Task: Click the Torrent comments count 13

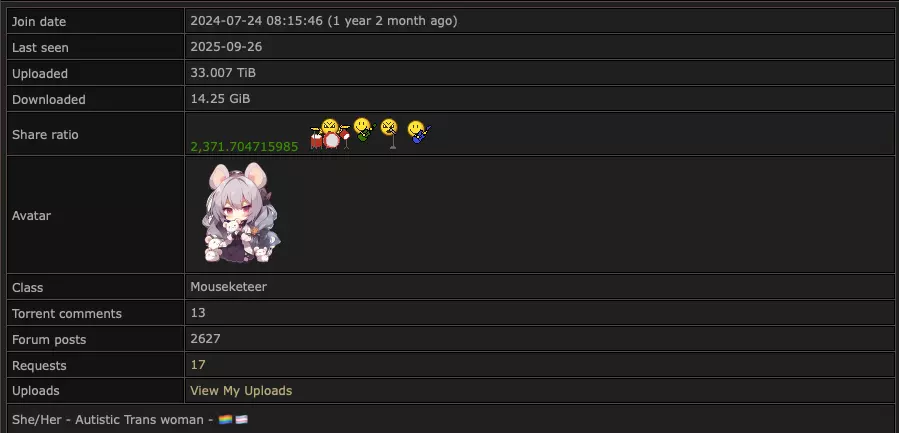Action: coord(198,313)
